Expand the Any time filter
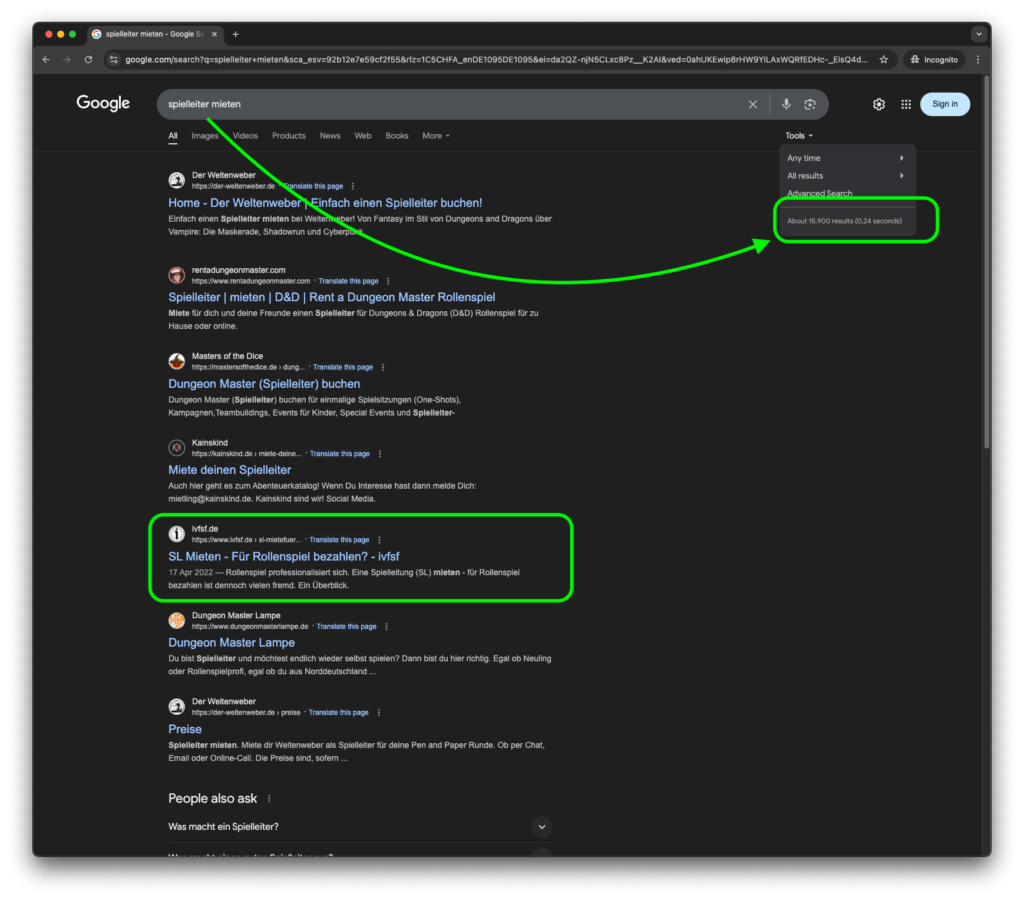Screen dimensions: 1024x900 (846, 158)
